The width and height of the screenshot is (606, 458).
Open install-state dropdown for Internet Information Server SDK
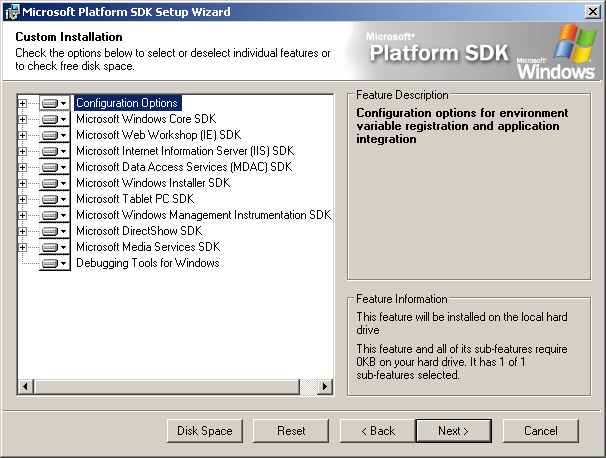(x=54, y=151)
